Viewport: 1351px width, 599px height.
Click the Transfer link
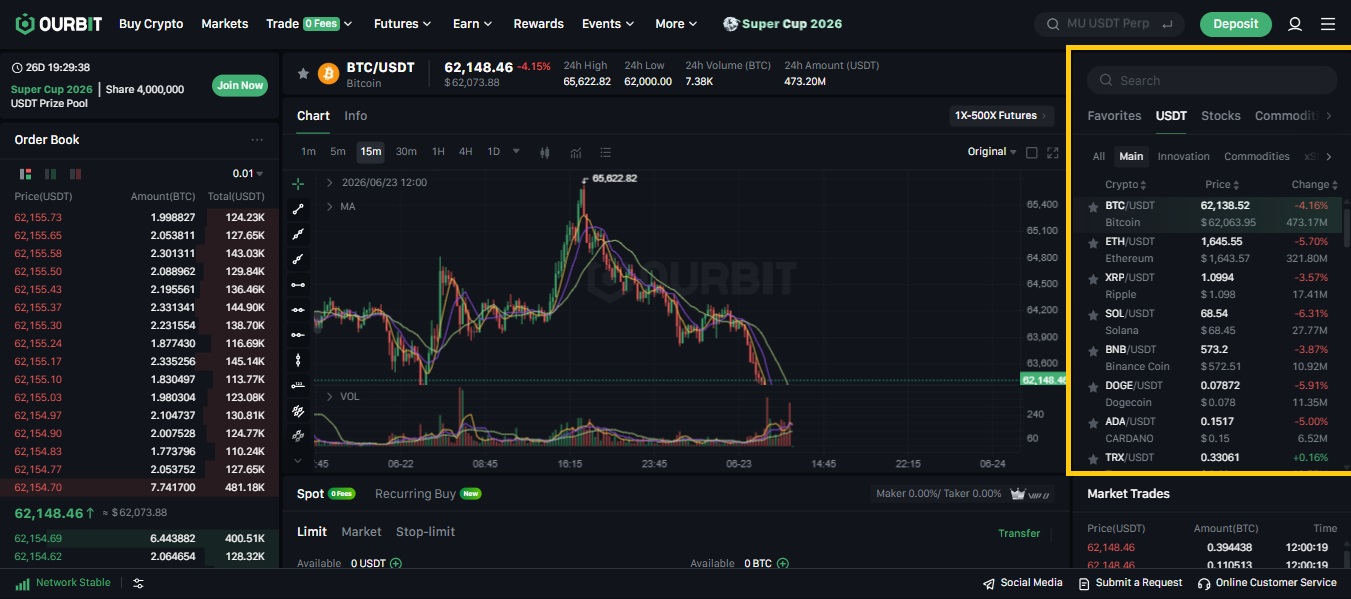(1019, 534)
